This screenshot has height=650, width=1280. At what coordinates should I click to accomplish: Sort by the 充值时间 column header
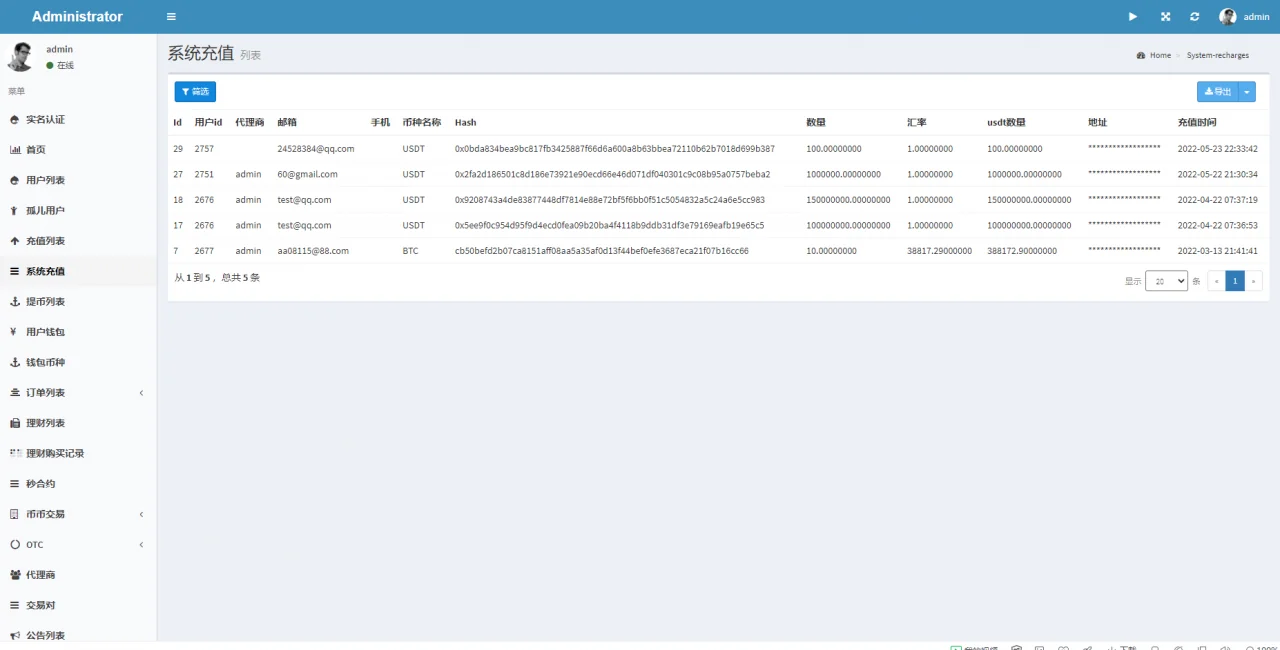pyautogui.click(x=1197, y=123)
